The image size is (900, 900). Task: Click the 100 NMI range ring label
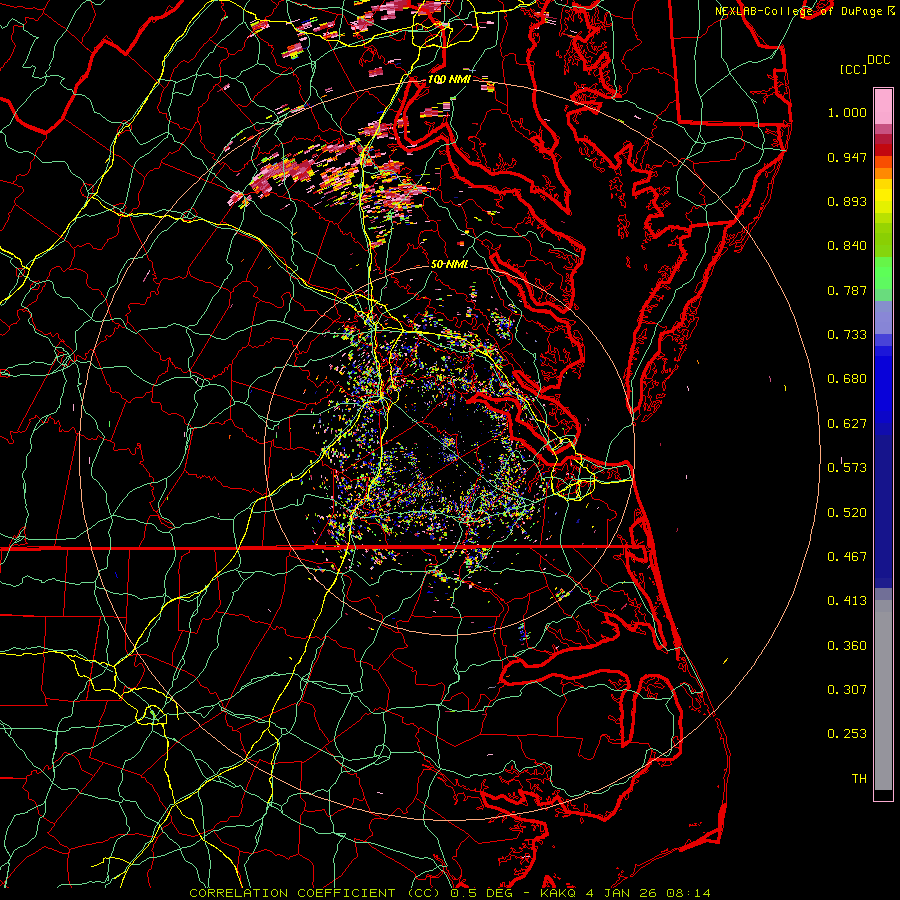449,79
